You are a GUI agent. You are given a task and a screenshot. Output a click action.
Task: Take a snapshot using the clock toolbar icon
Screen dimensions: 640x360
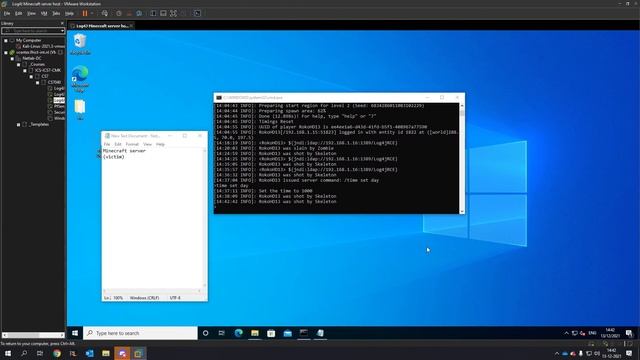(x=119, y=13)
